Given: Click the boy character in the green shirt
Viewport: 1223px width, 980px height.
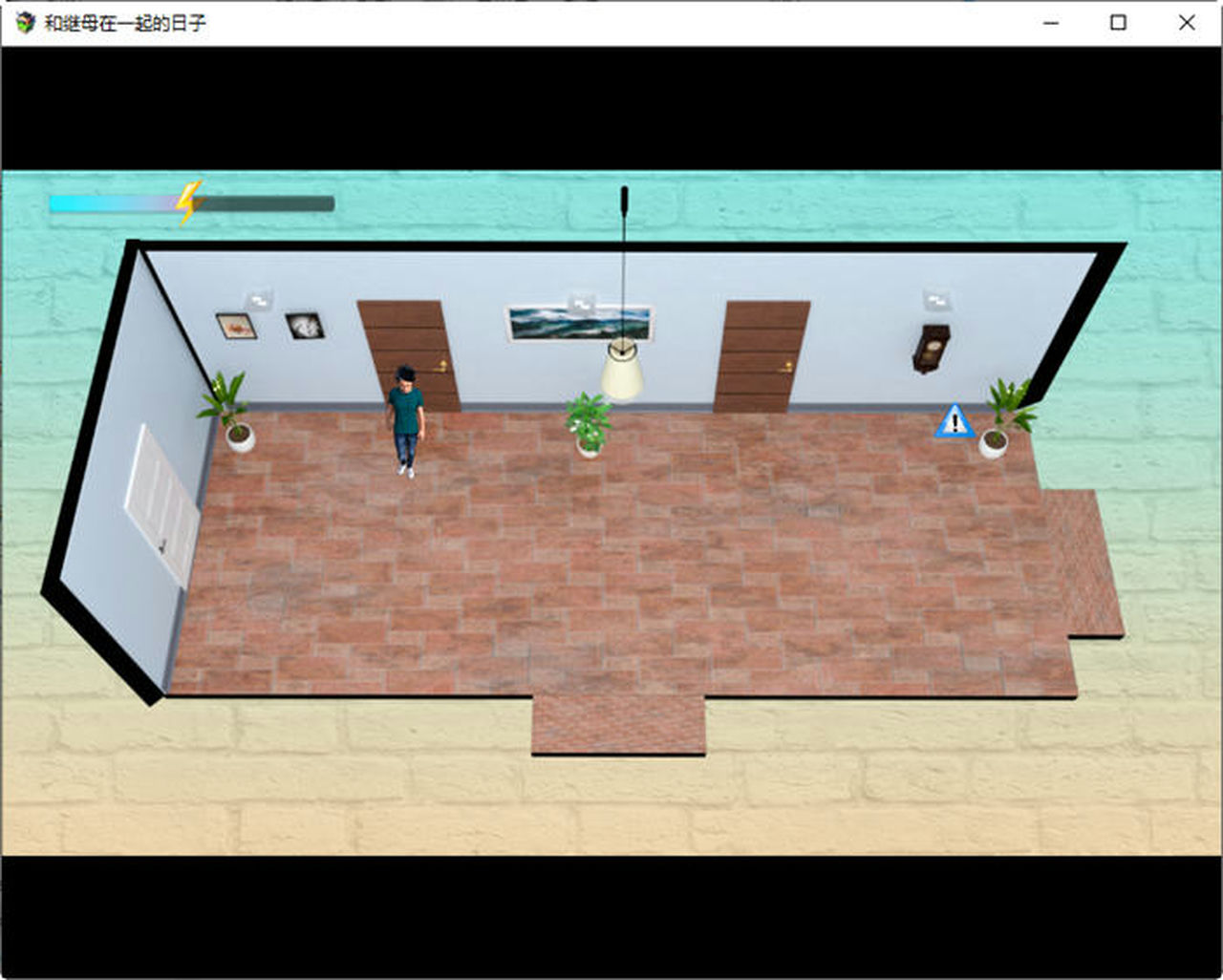Looking at the screenshot, I should (405, 420).
